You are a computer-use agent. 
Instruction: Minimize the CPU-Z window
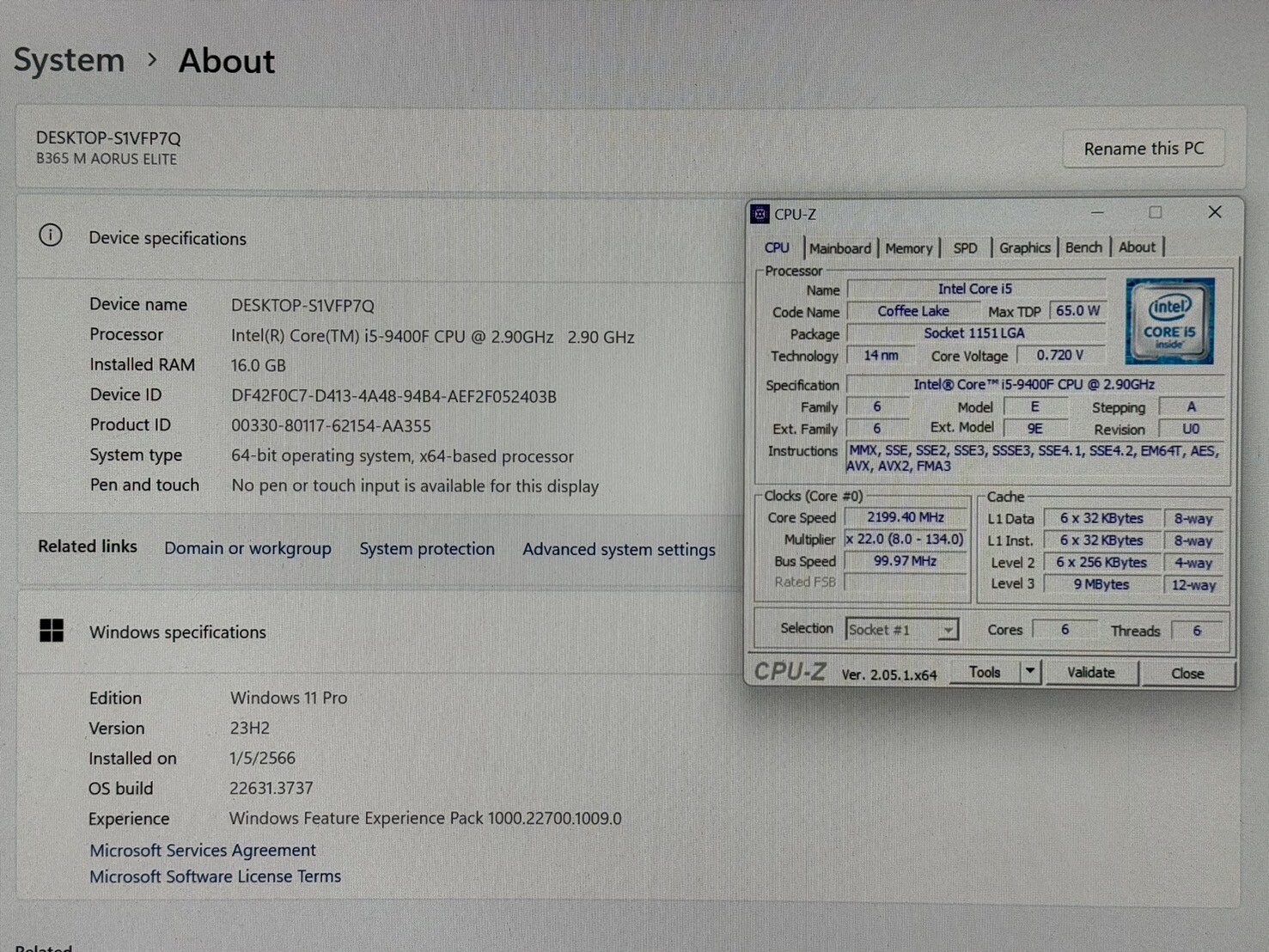point(1097,212)
